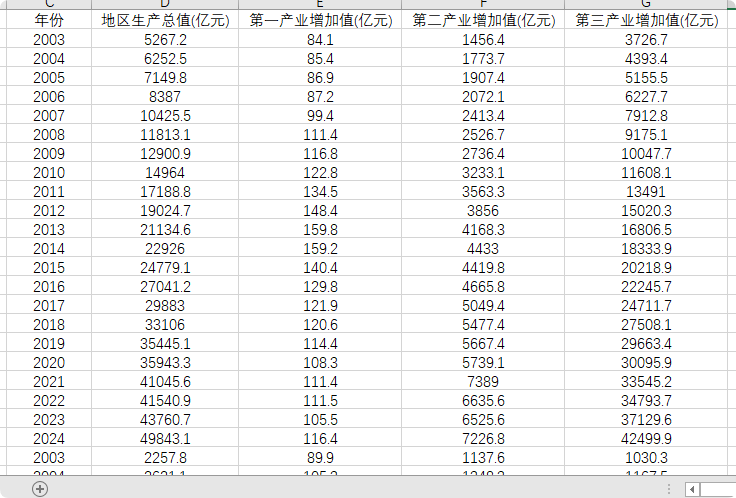Select the cell containing 5667.4
This screenshot has width=736, height=498.
483,344
